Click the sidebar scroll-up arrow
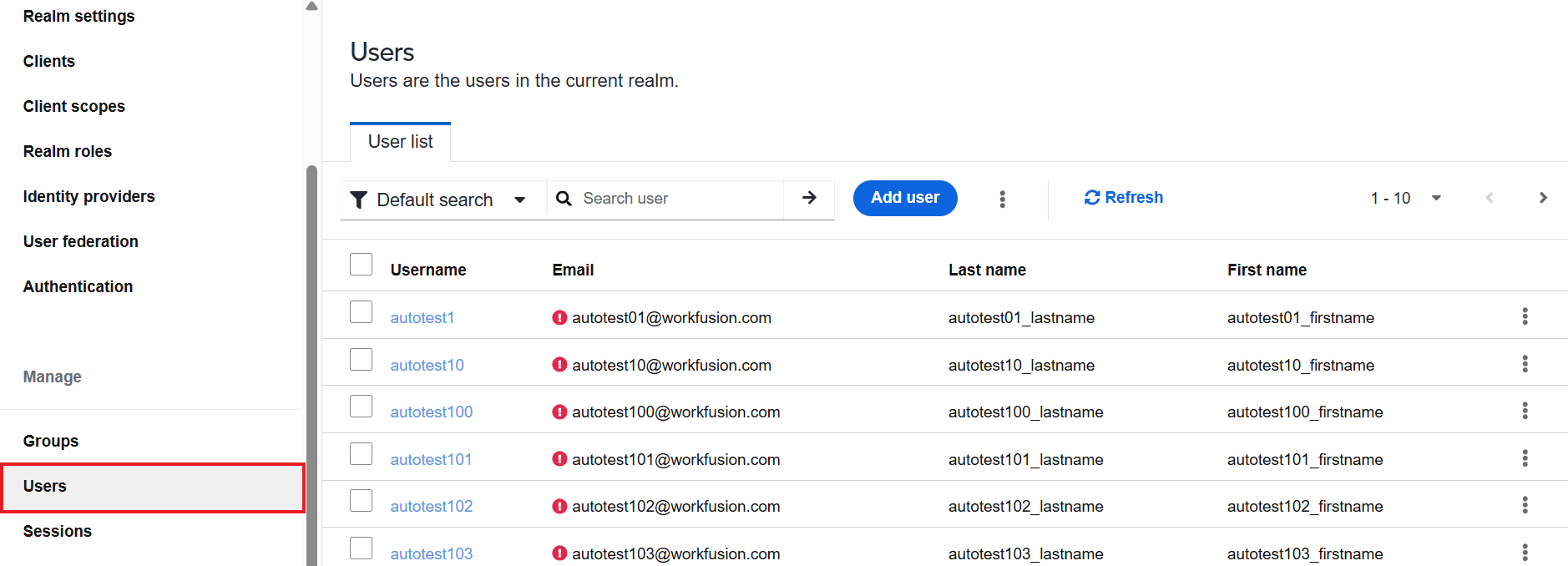 311,6
